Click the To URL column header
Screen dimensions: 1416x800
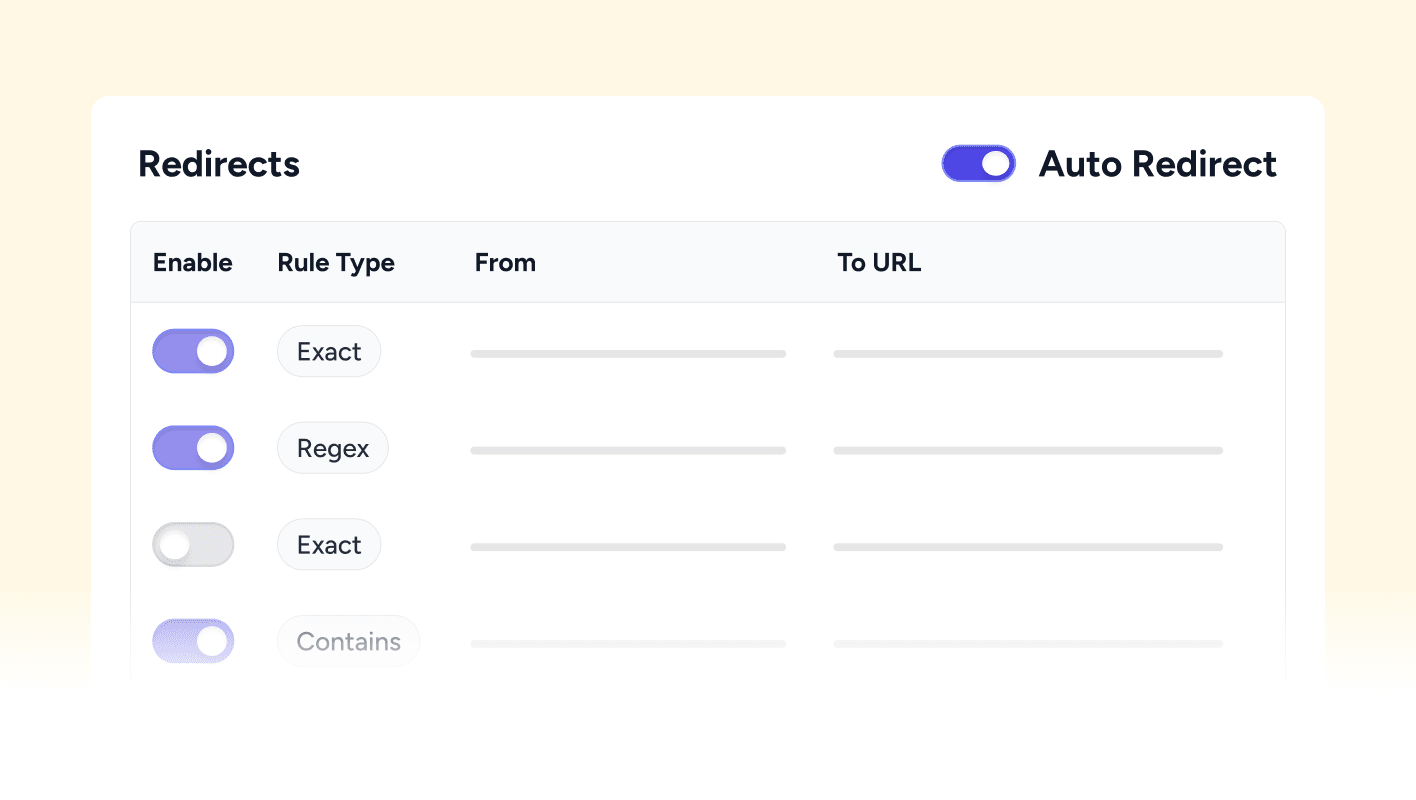pyautogui.click(x=879, y=262)
